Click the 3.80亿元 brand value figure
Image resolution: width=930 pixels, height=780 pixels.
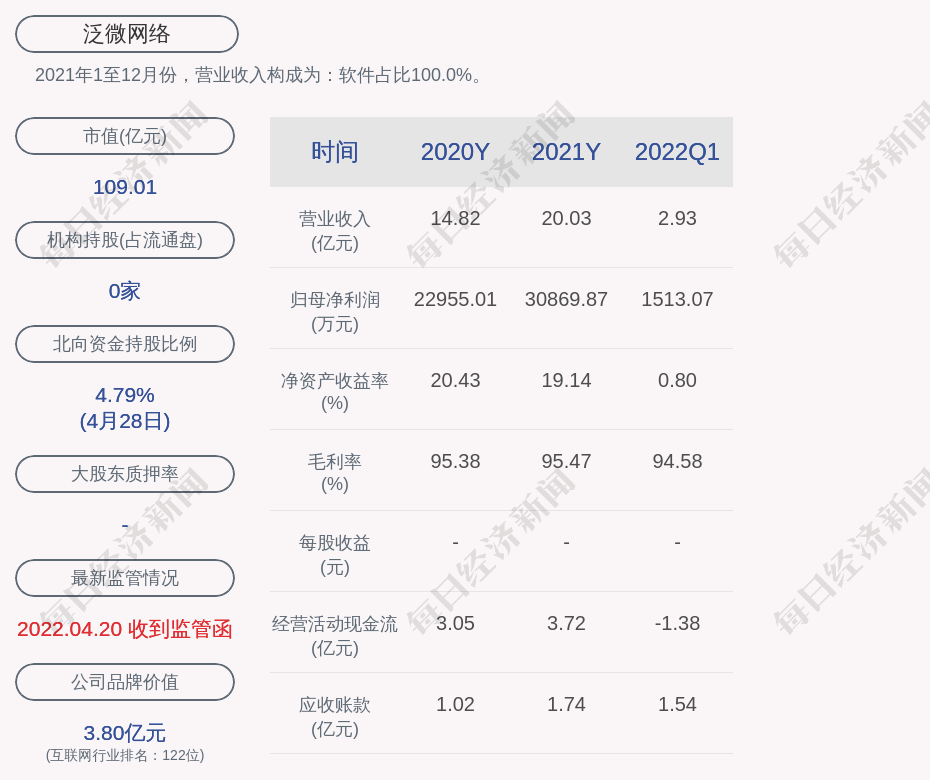[x=125, y=733]
